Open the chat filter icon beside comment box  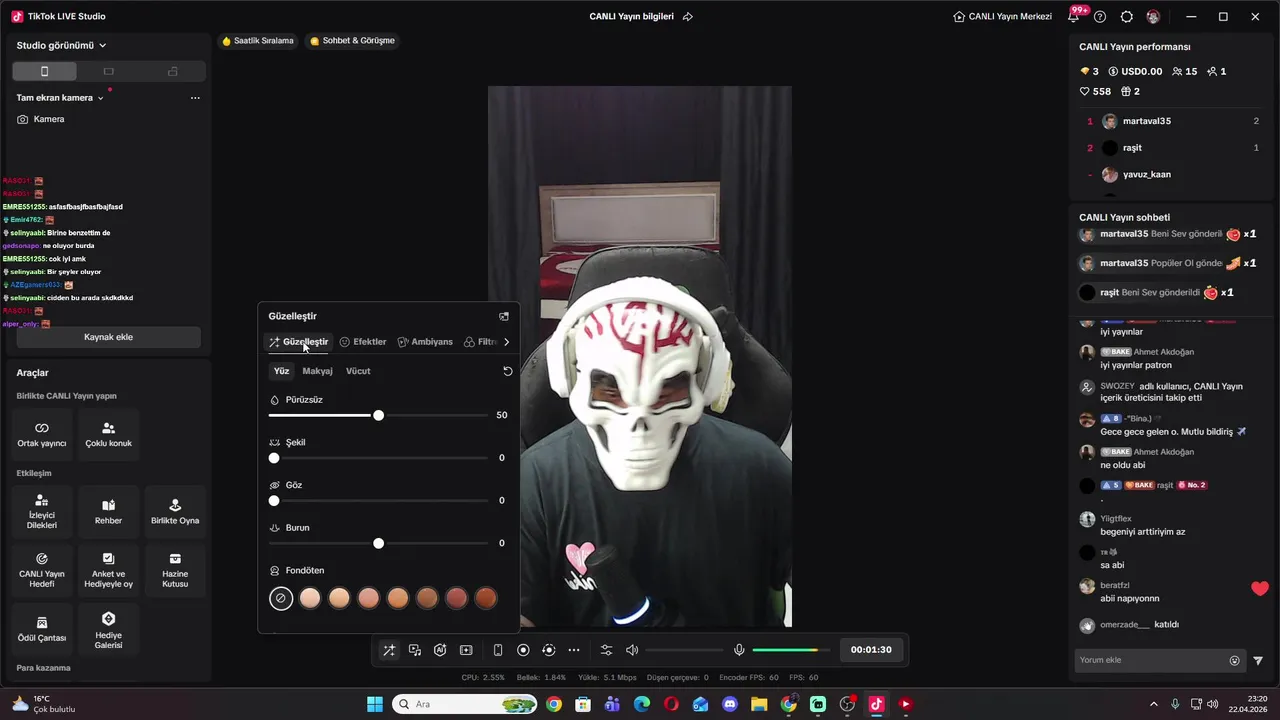1258,660
